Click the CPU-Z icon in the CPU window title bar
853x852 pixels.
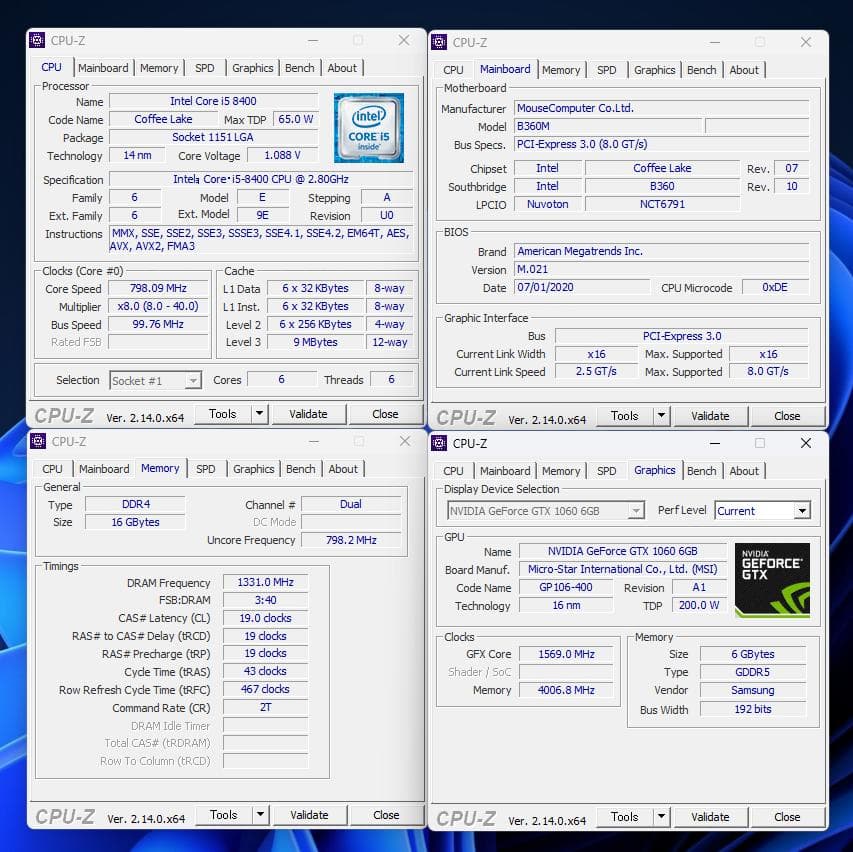click(x=37, y=40)
